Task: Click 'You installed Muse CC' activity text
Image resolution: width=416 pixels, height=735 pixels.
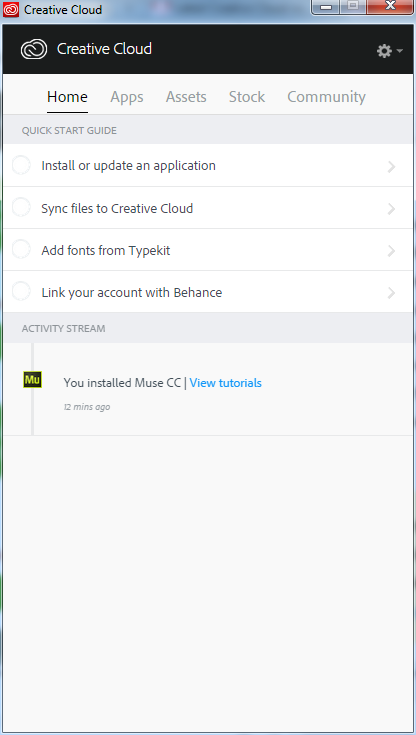Action: point(122,383)
